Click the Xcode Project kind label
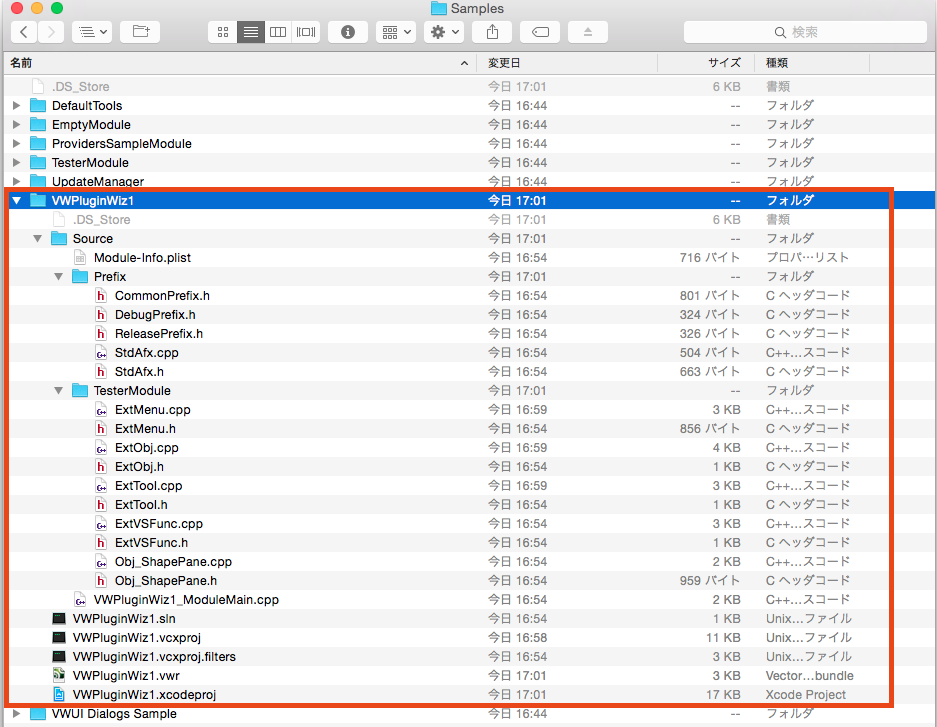The height and width of the screenshot is (727, 937). 806,695
